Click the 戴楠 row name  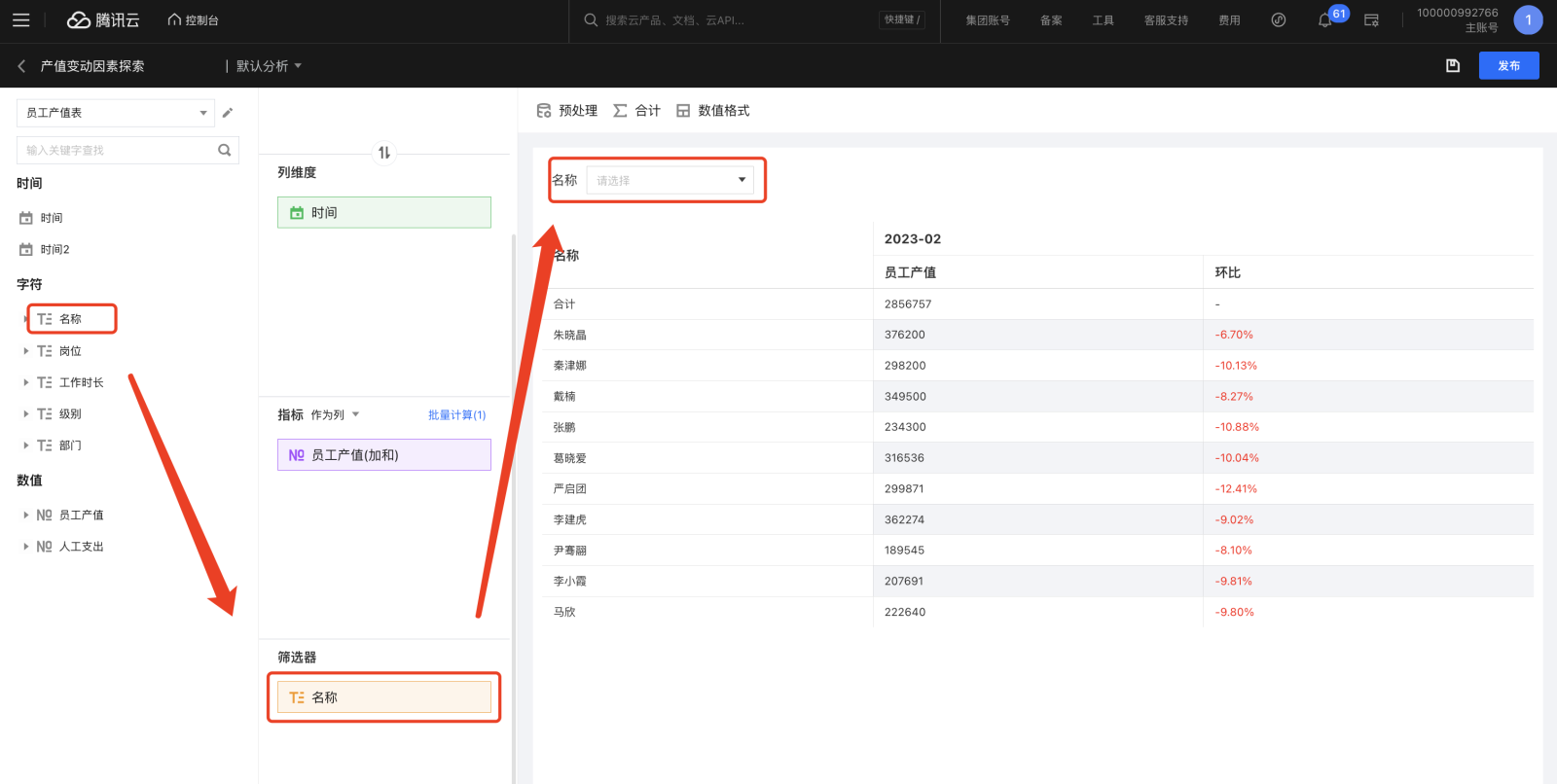tap(564, 397)
